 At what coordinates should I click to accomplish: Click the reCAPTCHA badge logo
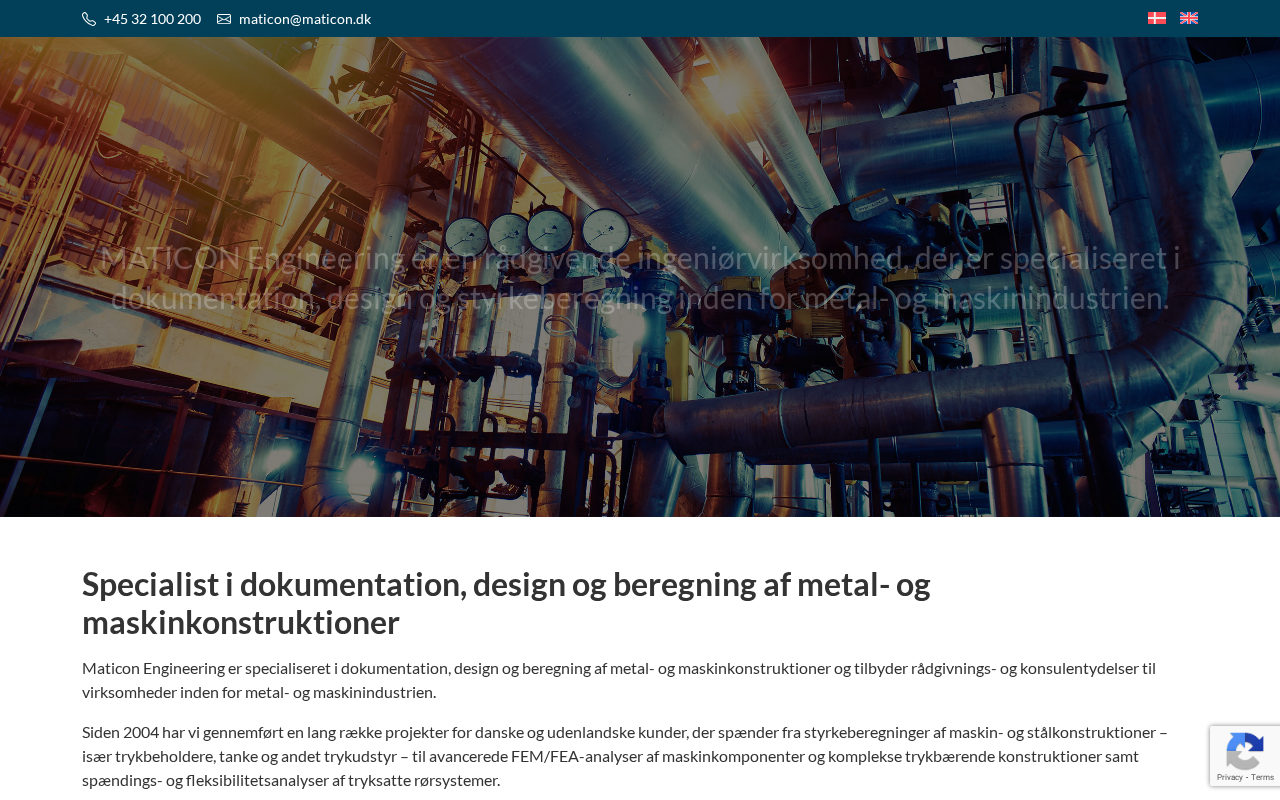click(1245, 751)
